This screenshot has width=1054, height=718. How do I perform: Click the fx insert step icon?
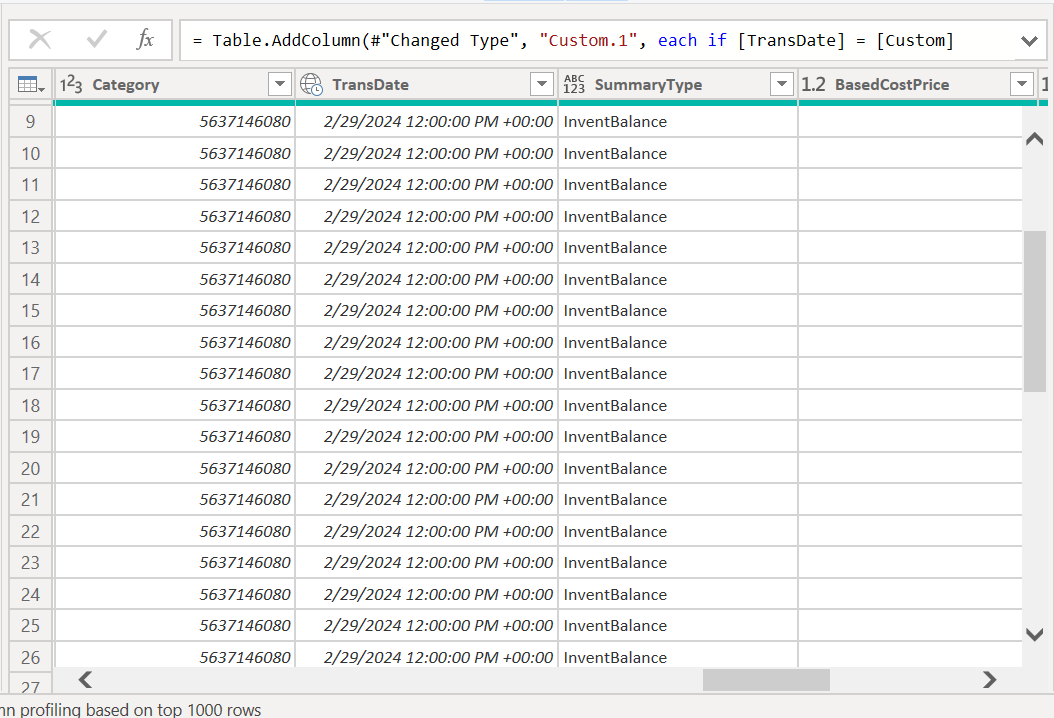145,40
